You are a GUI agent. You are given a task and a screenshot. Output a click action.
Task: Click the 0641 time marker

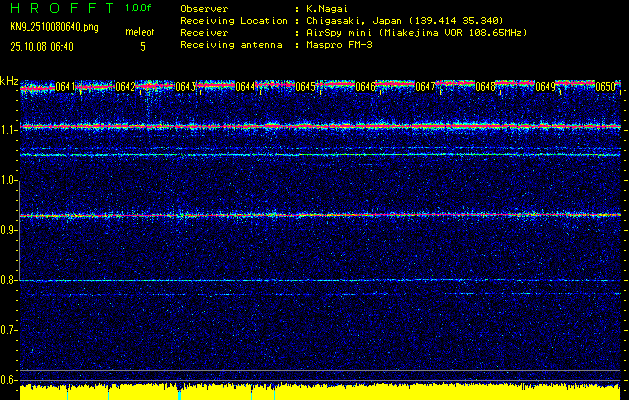(x=65, y=87)
